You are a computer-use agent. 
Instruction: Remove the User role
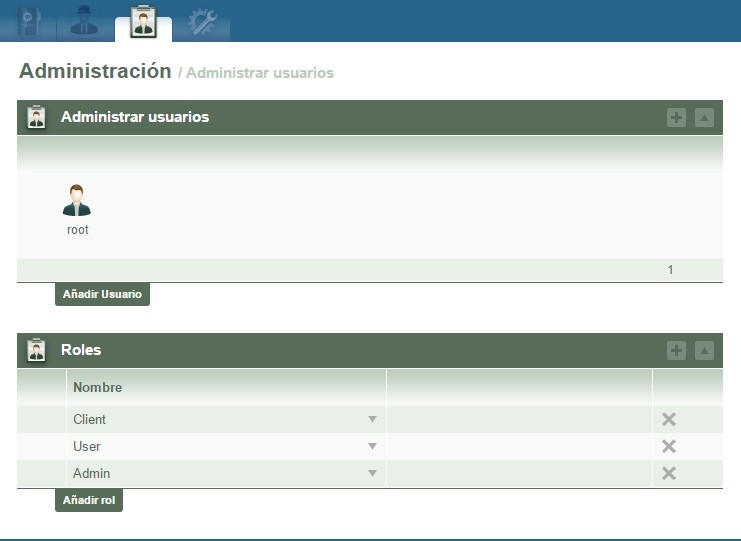pos(669,447)
